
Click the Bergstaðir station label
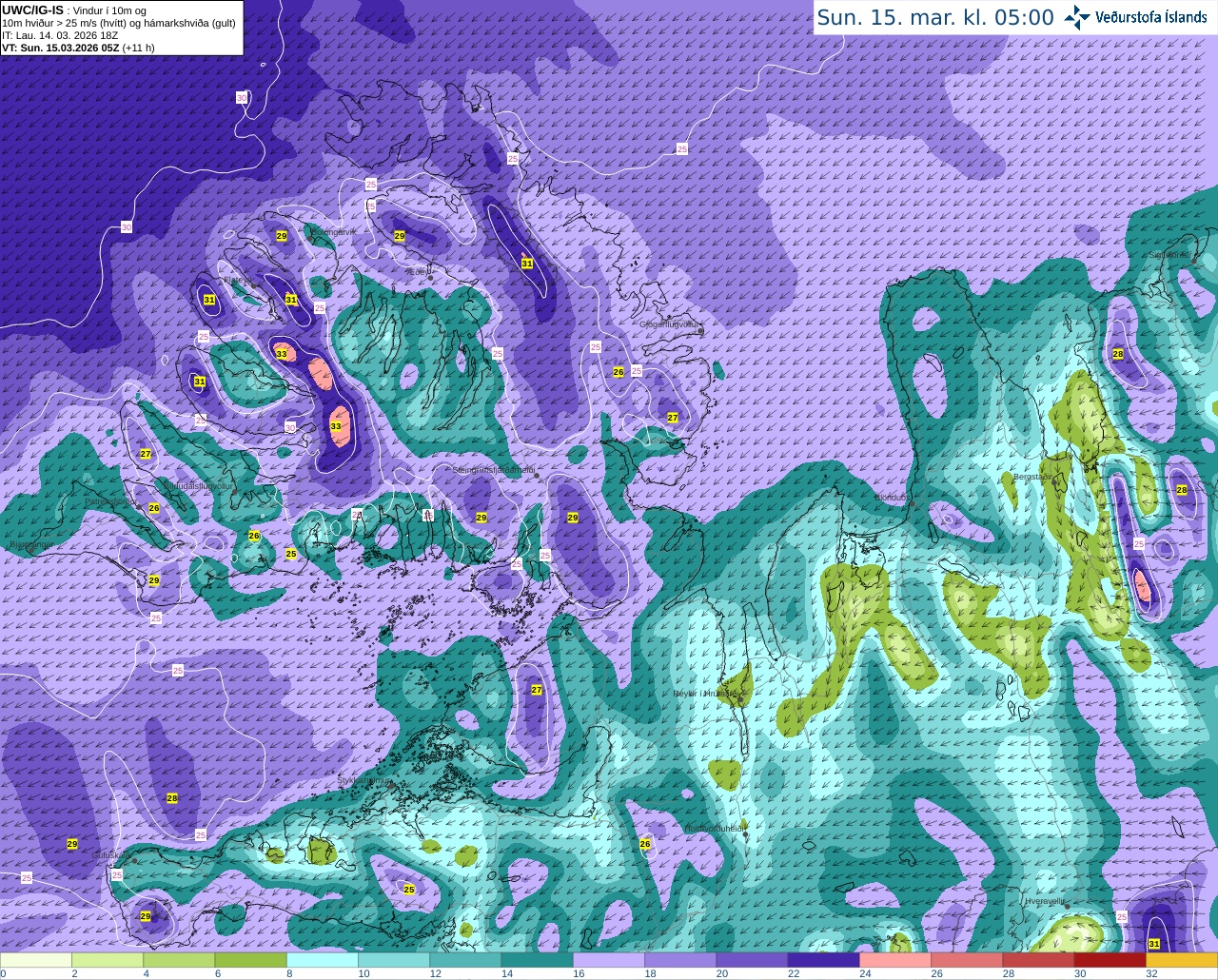pyautogui.click(x=1031, y=476)
